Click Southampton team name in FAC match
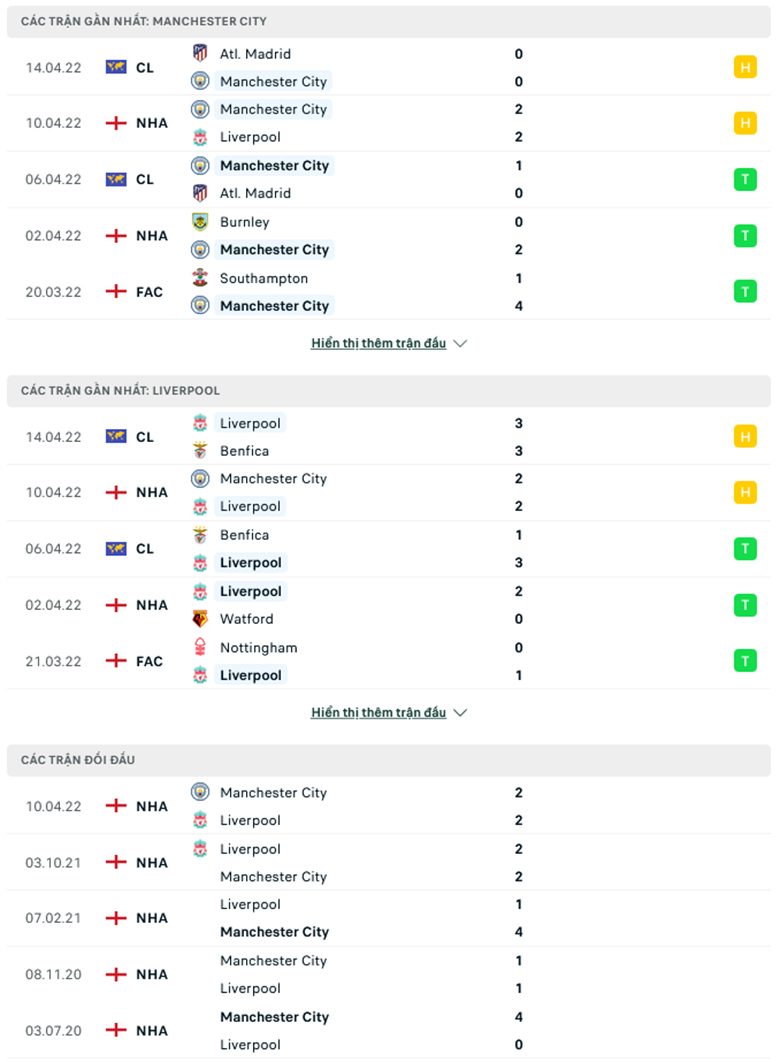The height and width of the screenshot is (1062, 780). pyautogui.click(x=263, y=278)
